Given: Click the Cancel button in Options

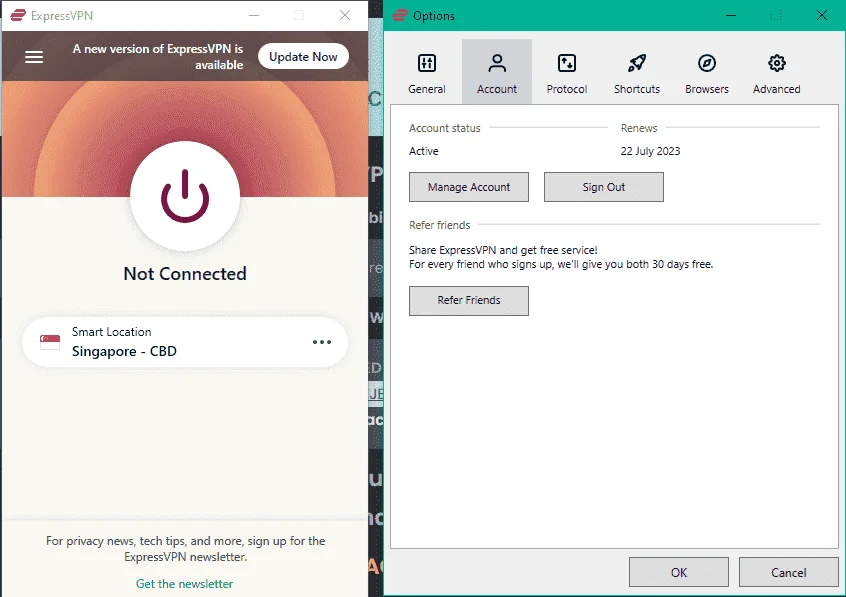Looking at the screenshot, I should [x=788, y=572].
